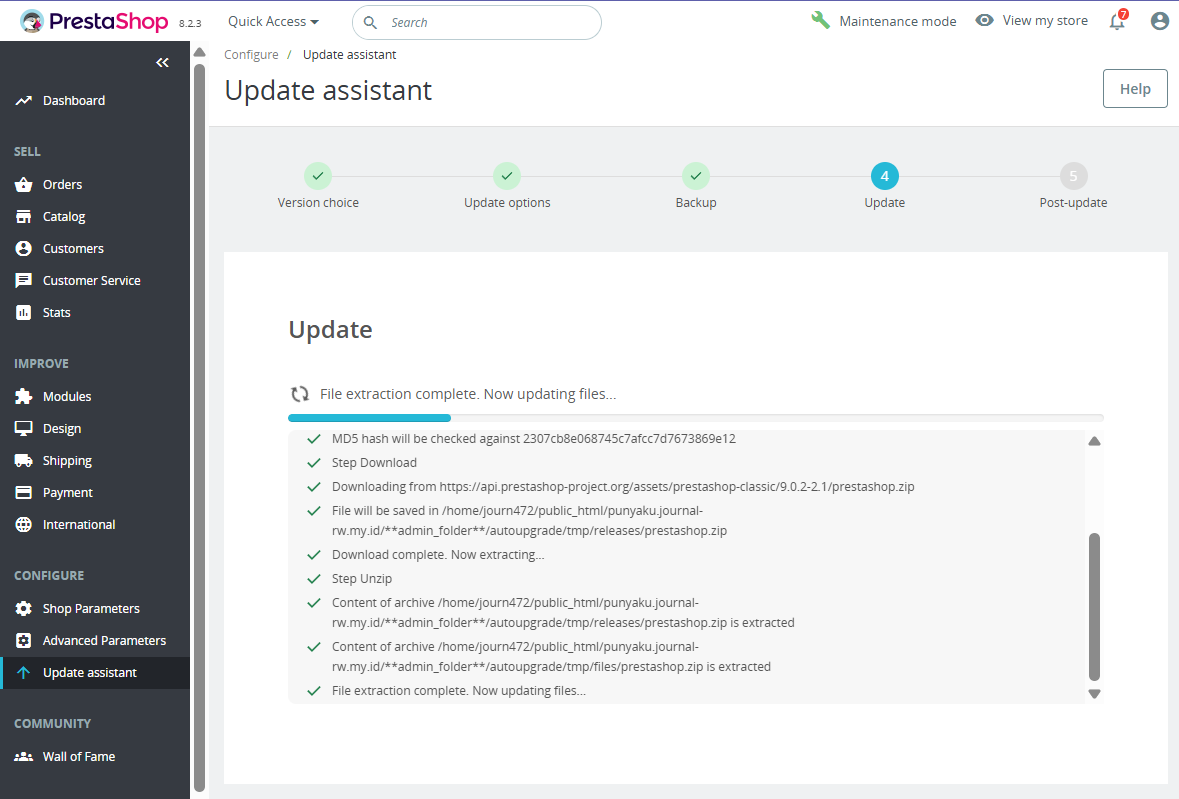1179x799 pixels.
Task: Expand the Shop Parameters menu
Action: point(91,609)
